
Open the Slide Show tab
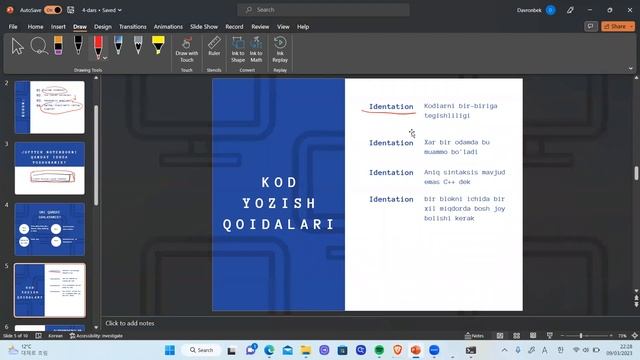204,27
